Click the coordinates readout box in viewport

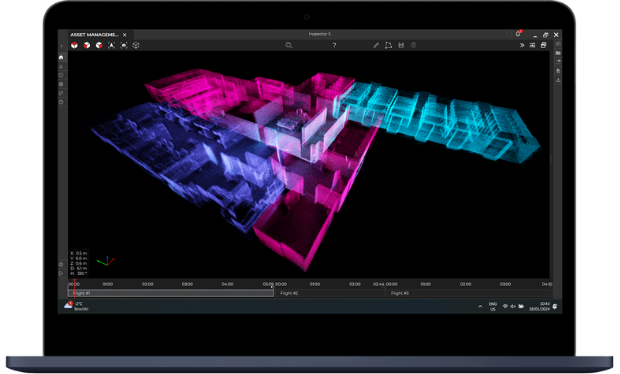[78, 263]
